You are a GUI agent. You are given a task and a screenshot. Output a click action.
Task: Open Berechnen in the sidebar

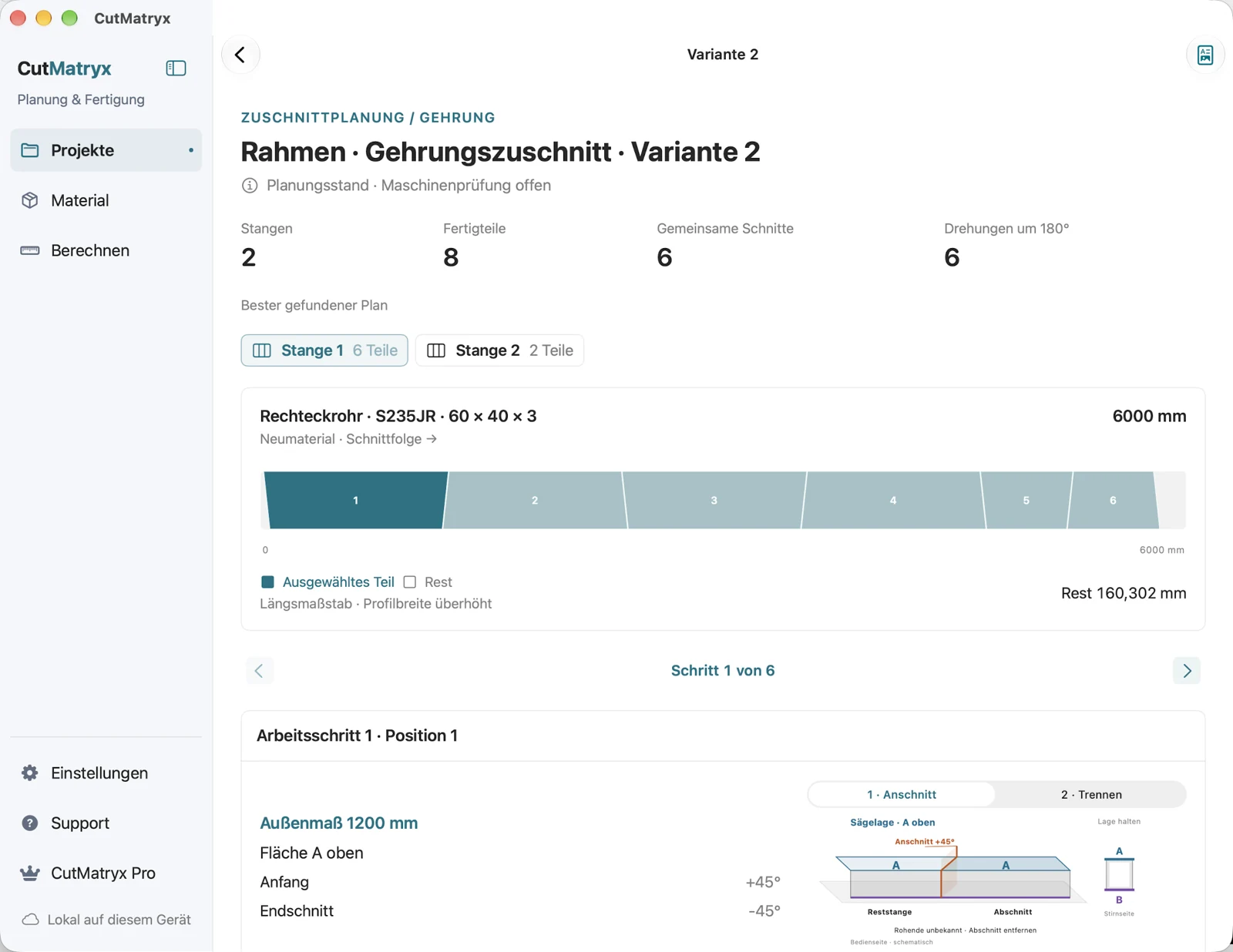106,250
